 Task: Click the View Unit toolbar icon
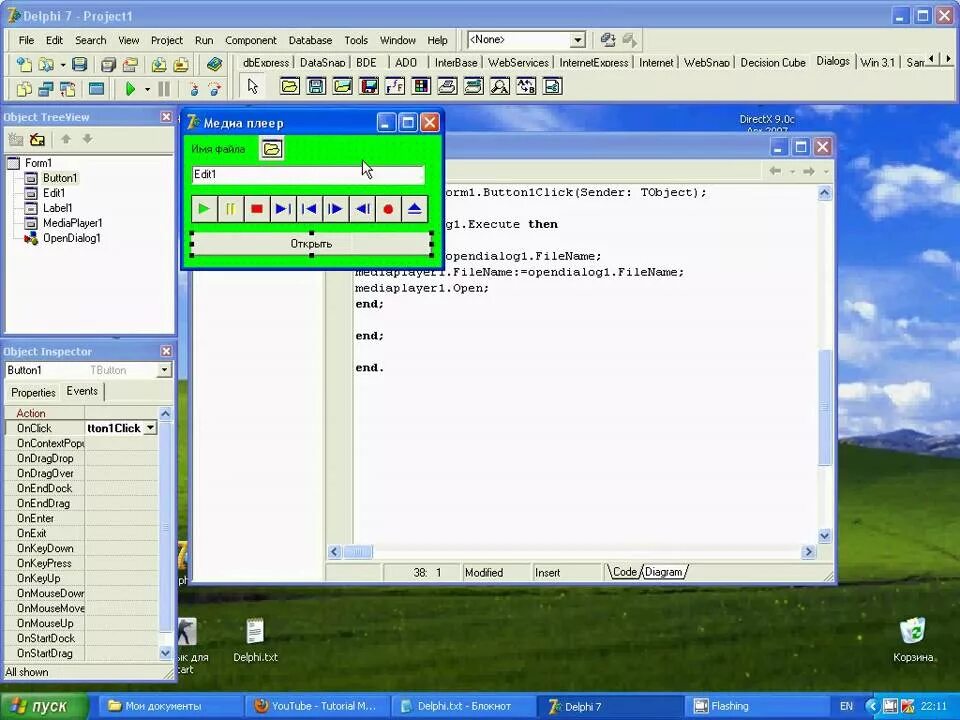tap(24, 89)
